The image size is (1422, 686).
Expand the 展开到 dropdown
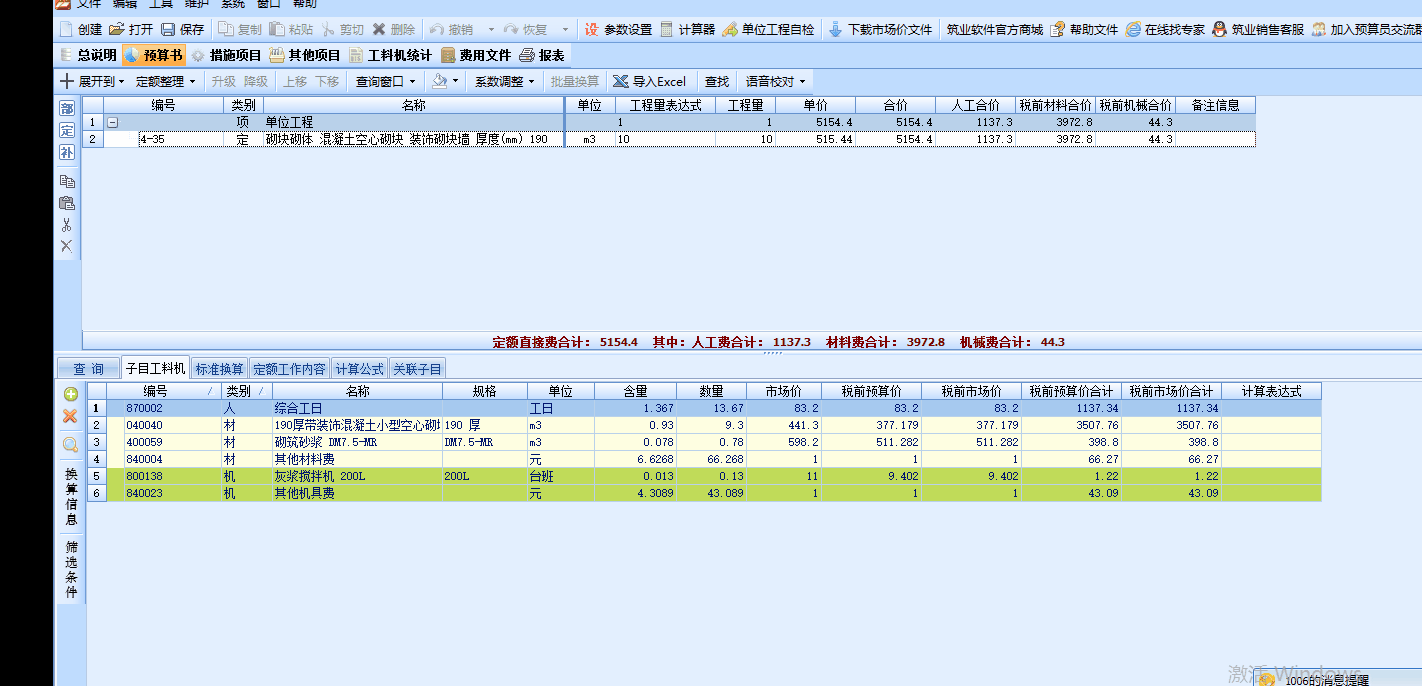pyautogui.click(x=94, y=81)
